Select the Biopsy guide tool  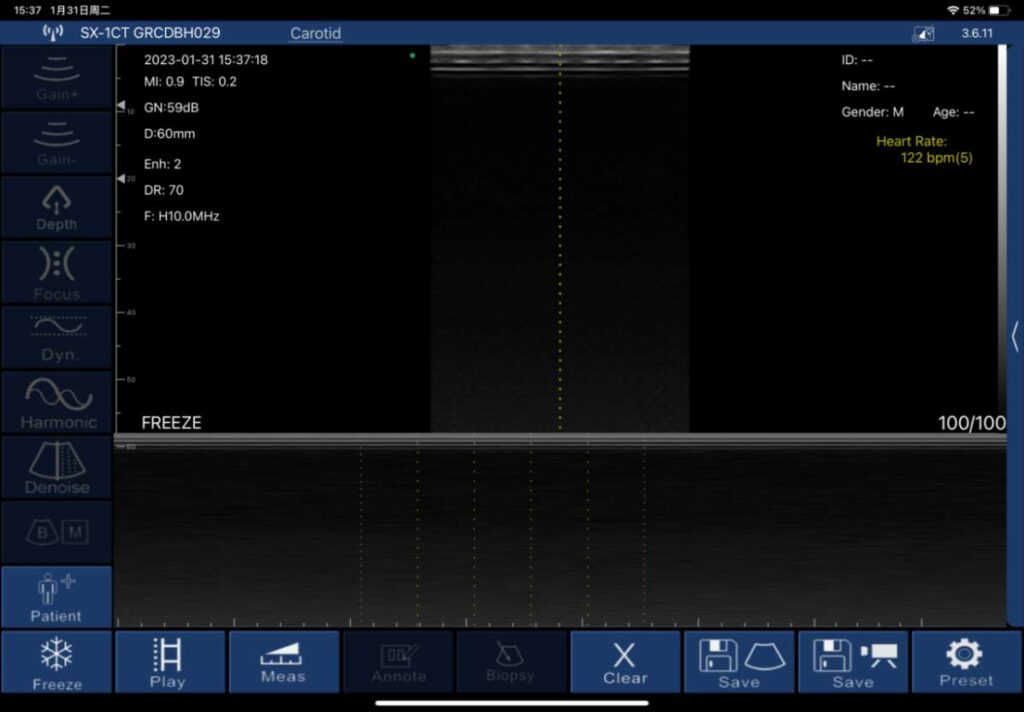tap(512, 662)
